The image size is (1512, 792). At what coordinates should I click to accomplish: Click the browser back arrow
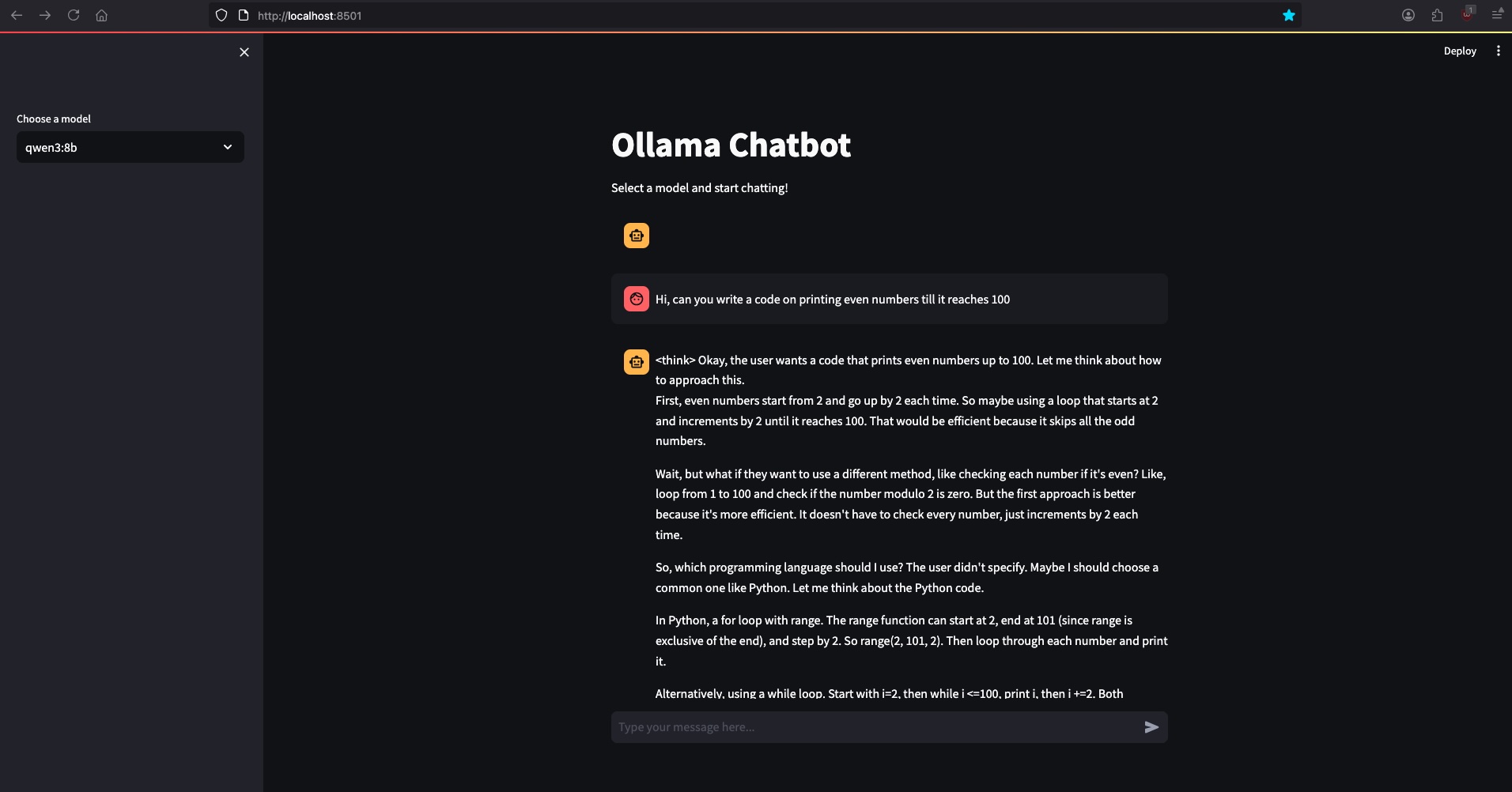[17, 15]
